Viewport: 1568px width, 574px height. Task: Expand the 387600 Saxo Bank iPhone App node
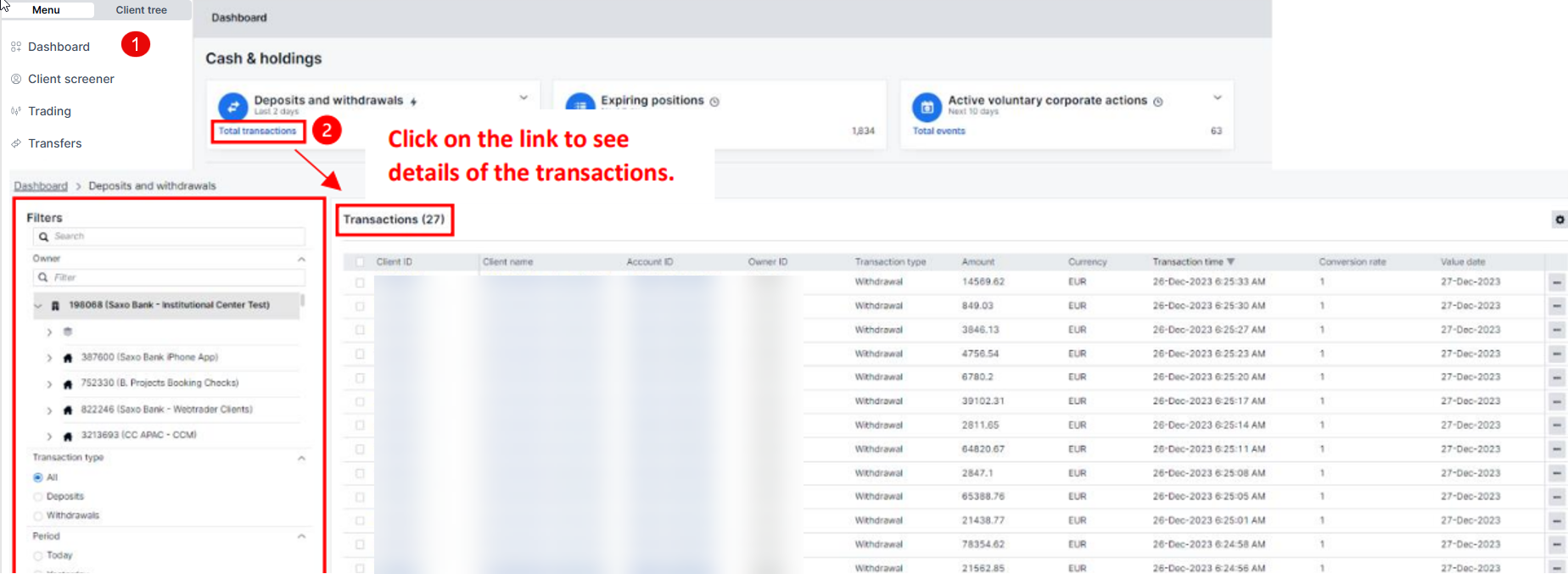[49, 358]
